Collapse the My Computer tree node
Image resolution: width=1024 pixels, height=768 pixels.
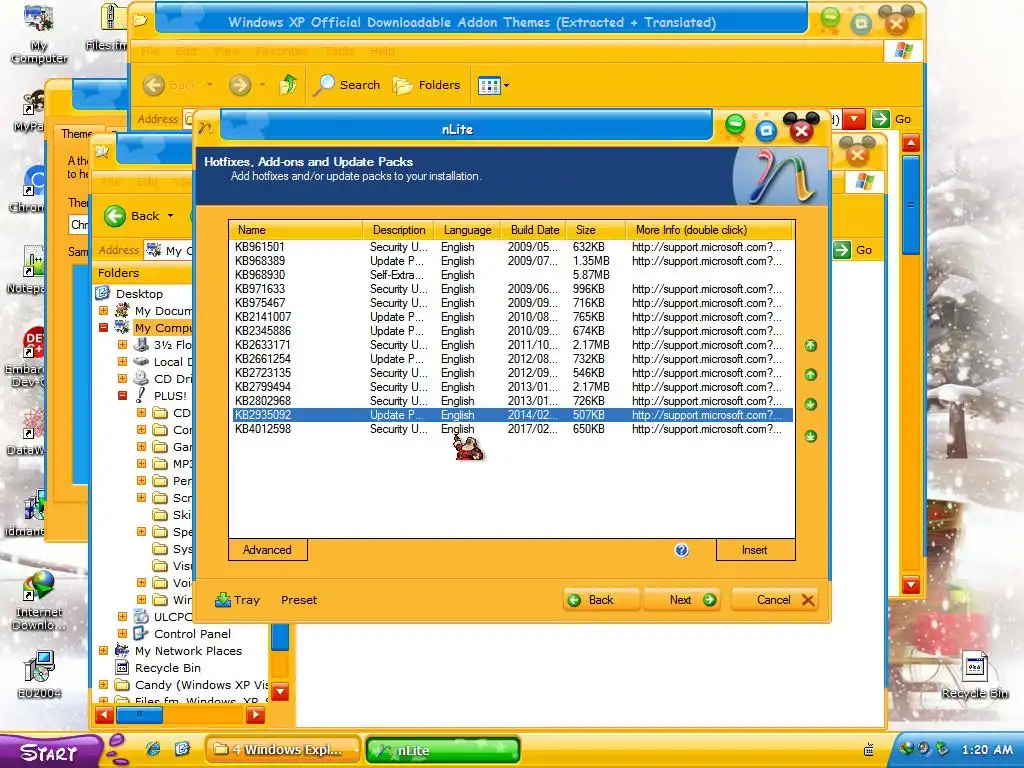coord(103,328)
